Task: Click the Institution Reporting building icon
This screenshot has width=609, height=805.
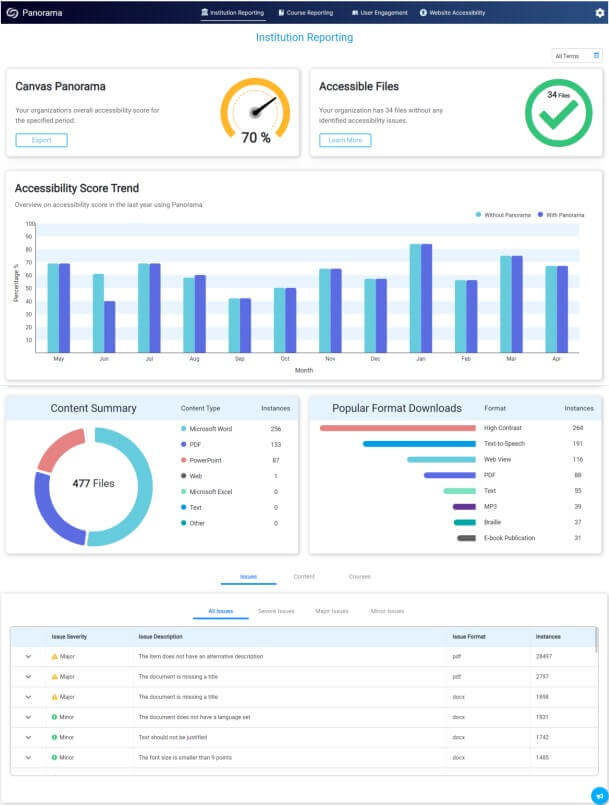Action: 205,12
